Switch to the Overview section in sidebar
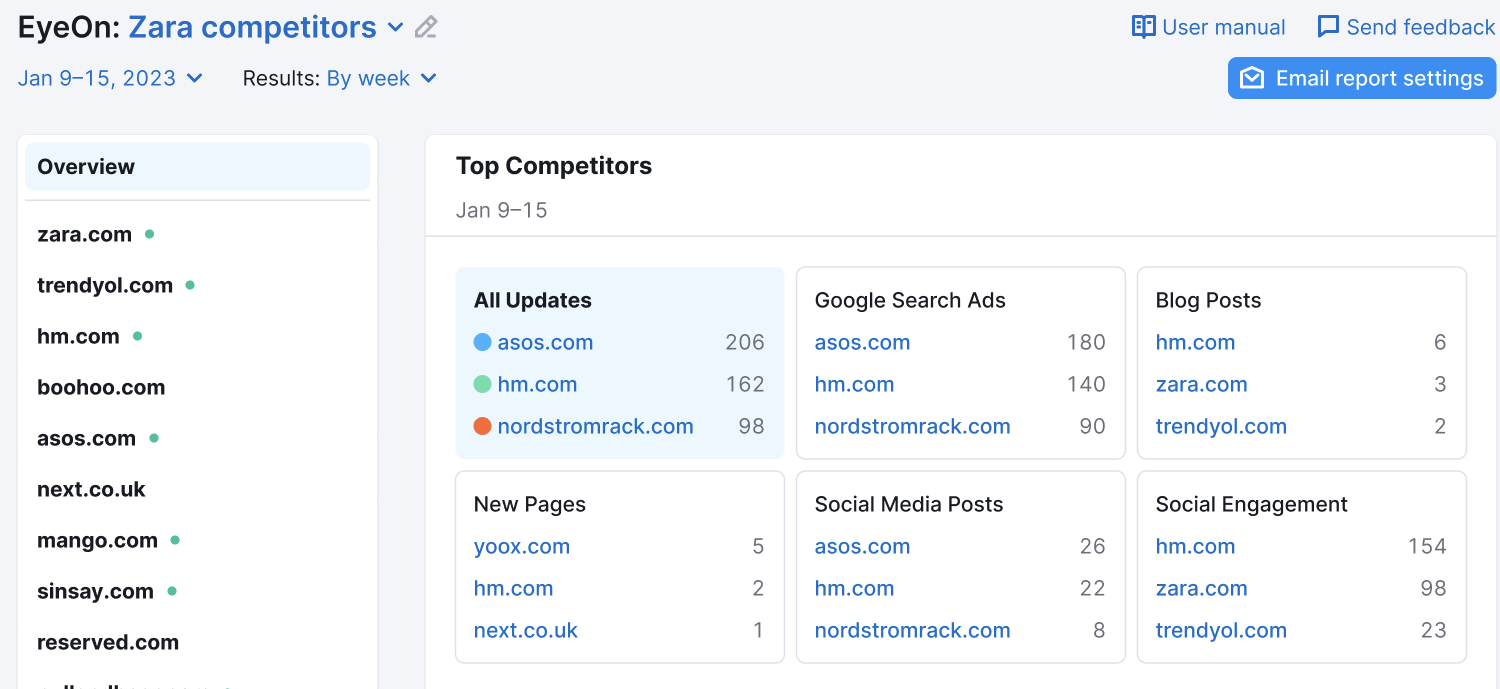The width and height of the screenshot is (1500, 689). (x=85, y=166)
